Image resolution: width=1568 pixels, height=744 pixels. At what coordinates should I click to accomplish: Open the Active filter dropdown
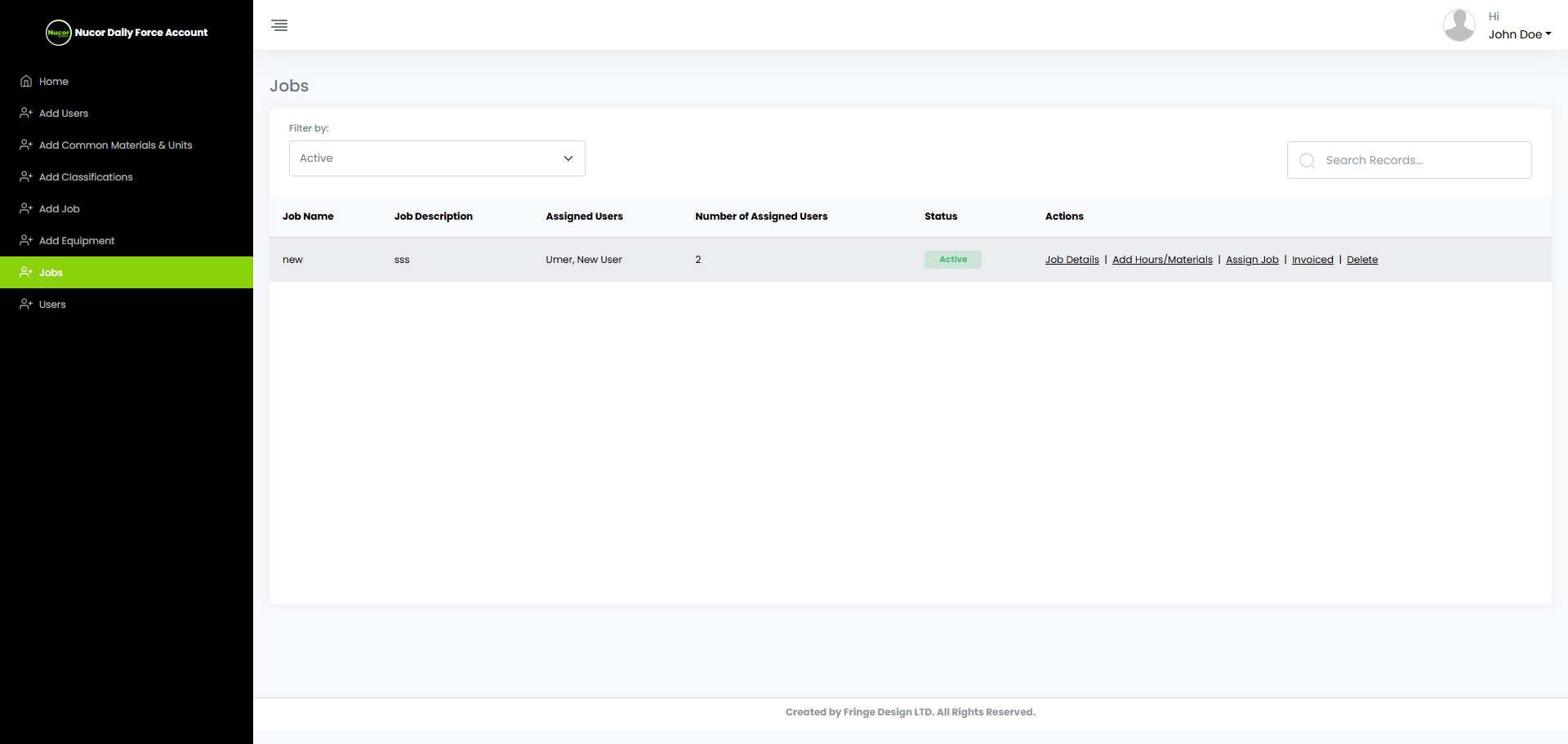point(437,158)
